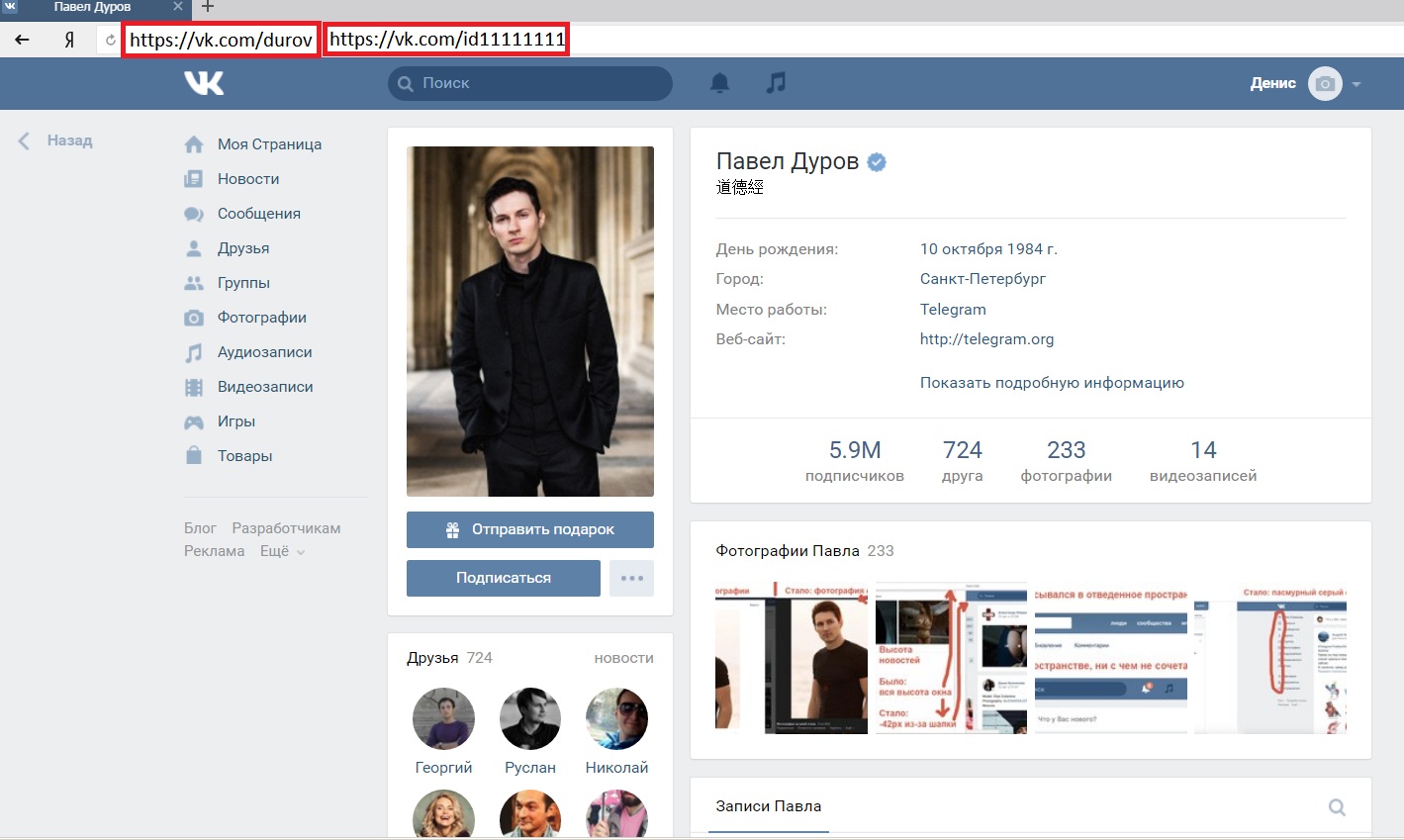The image size is (1404, 840).
Task: Open the telegram.org website link
Action: pos(986,339)
